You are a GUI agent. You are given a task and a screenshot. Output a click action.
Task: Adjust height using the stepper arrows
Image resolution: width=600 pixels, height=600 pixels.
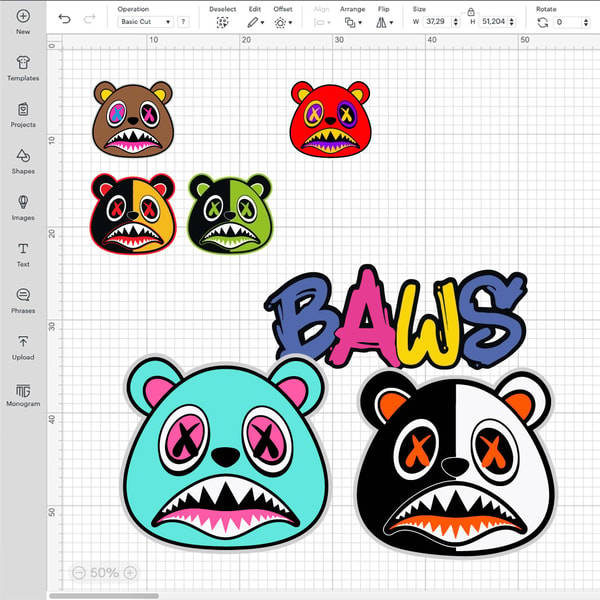click(x=512, y=22)
